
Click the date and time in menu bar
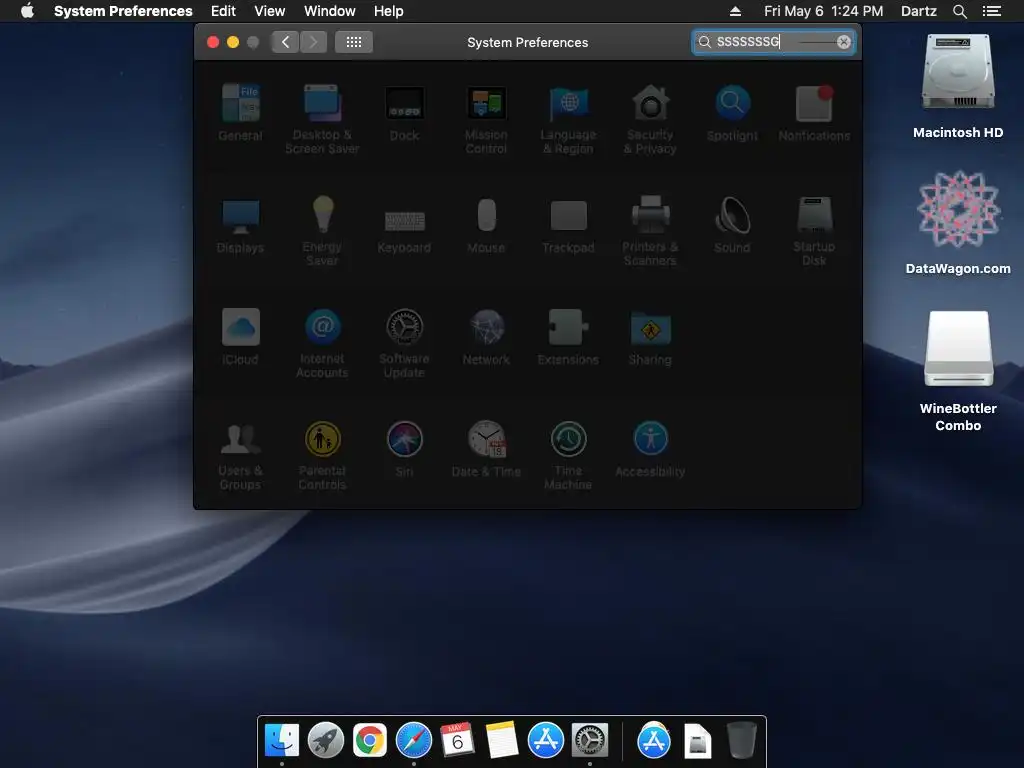(x=824, y=11)
